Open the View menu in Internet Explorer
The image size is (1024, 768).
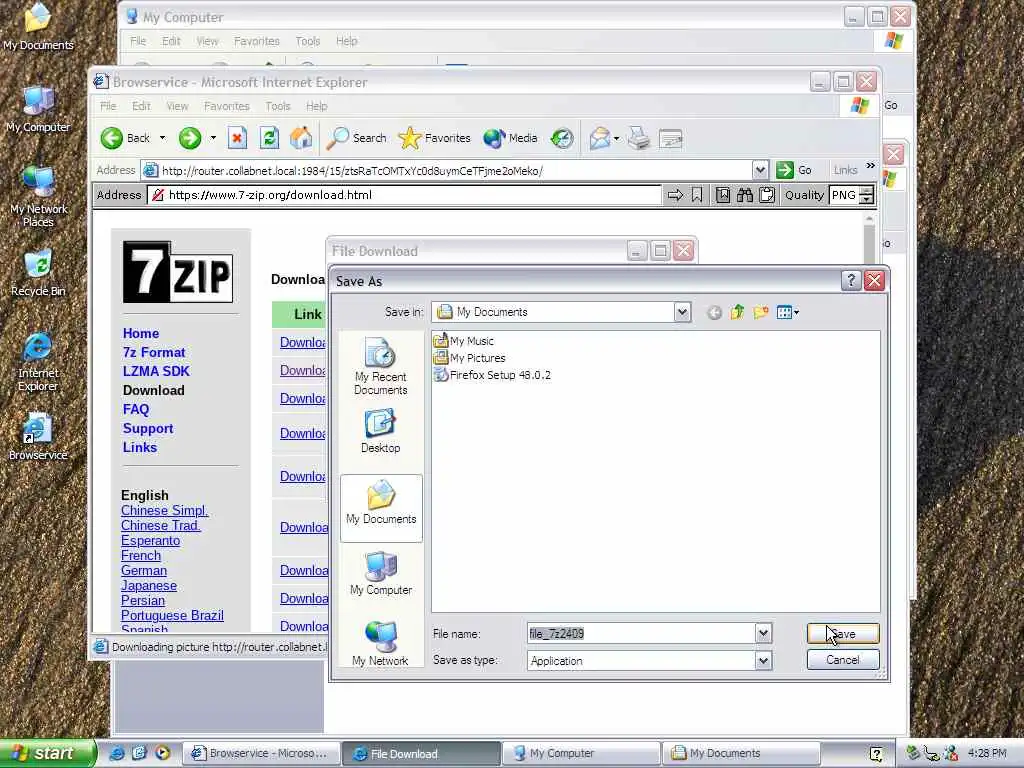point(177,106)
